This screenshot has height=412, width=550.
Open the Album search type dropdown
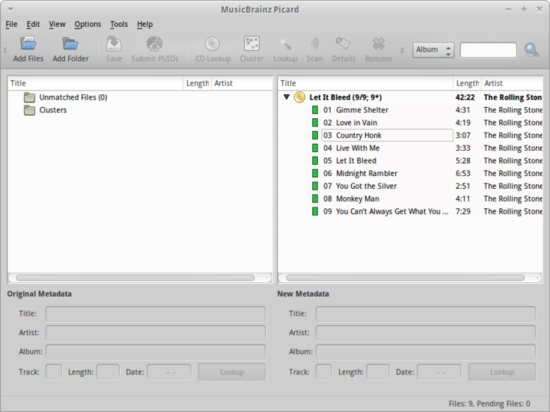tap(433, 50)
